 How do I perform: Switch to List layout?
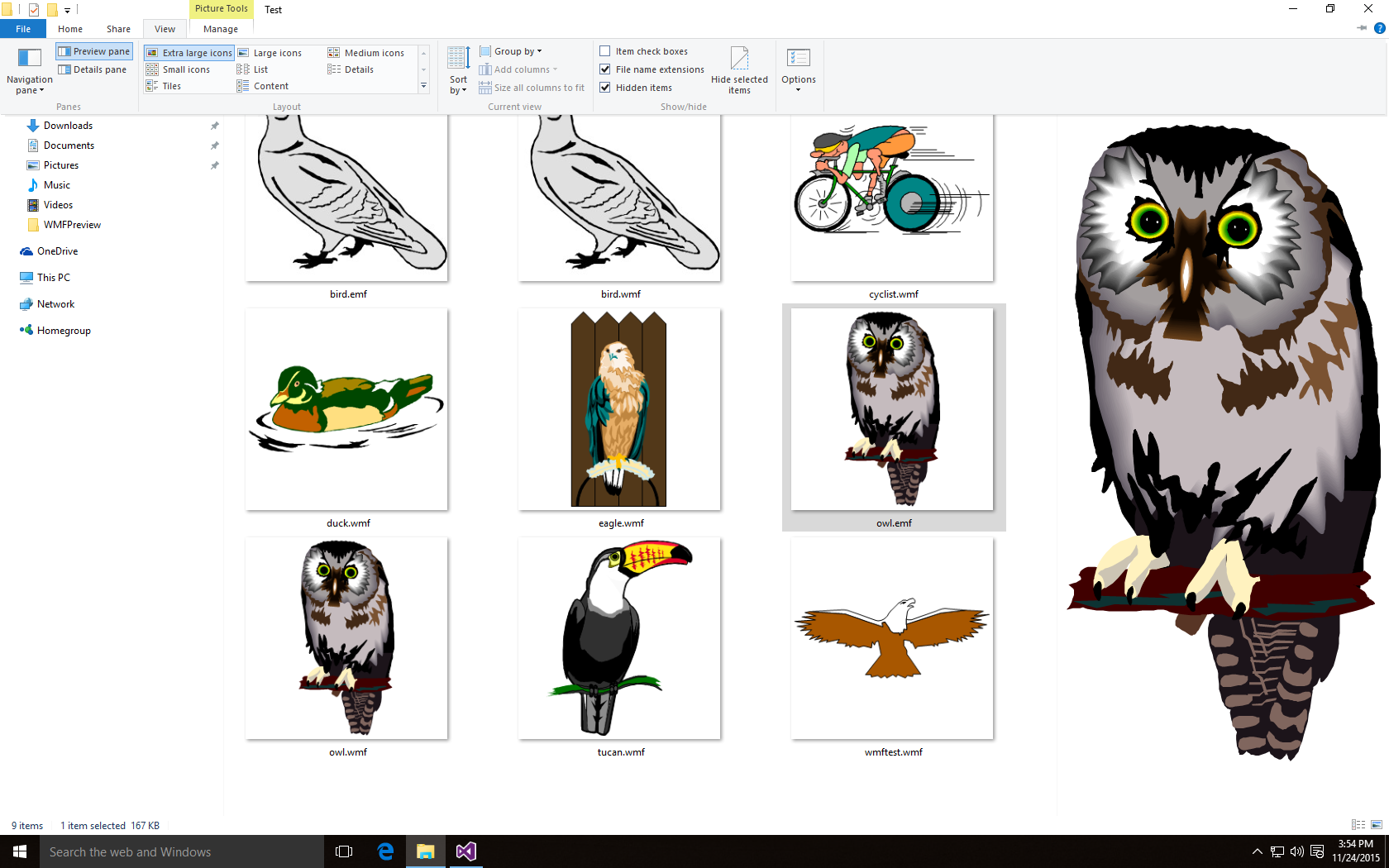[253, 69]
